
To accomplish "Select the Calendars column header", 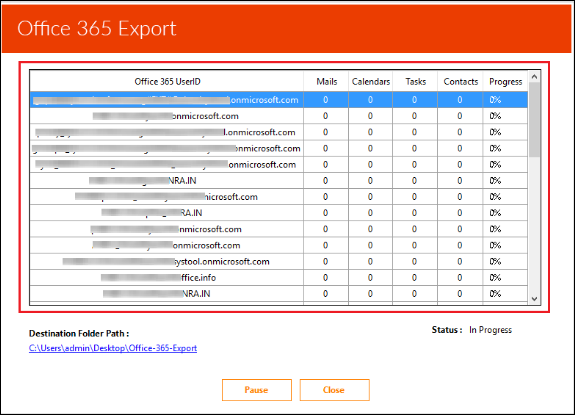I will click(x=371, y=81).
